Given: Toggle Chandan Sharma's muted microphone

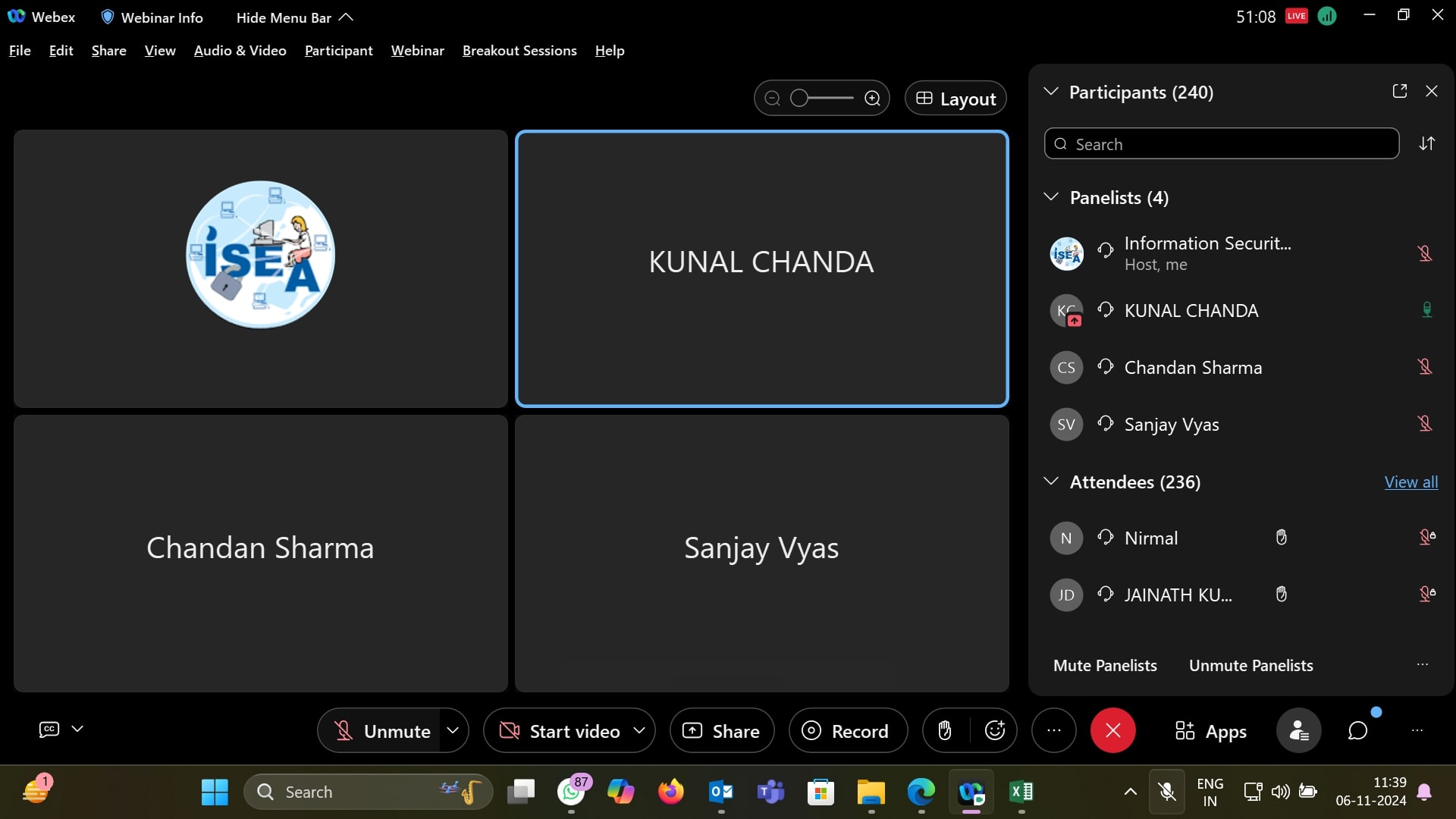Looking at the screenshot, I should point(1425,367).
